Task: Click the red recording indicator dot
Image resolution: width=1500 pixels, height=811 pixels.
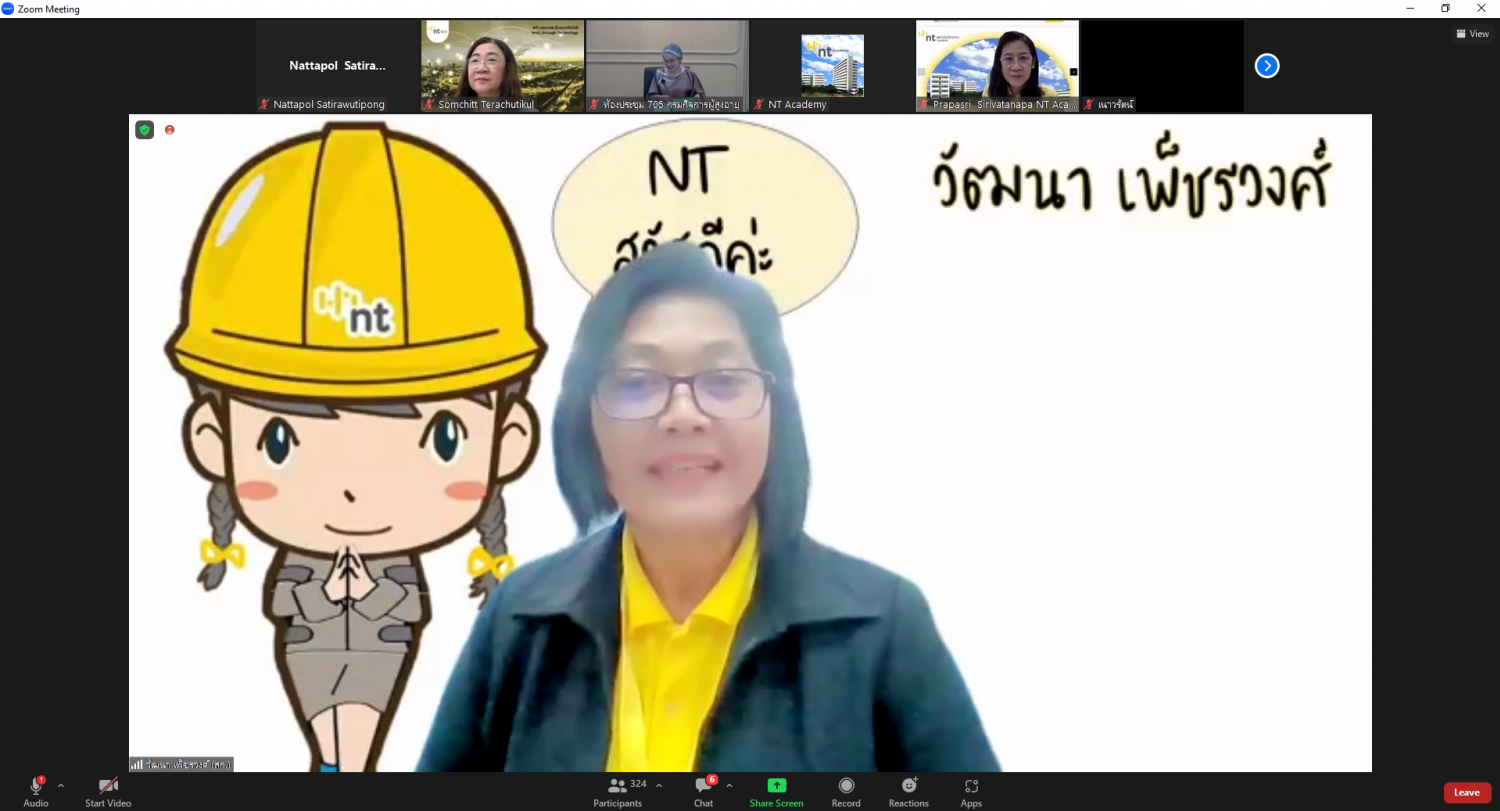Action: 169,130
